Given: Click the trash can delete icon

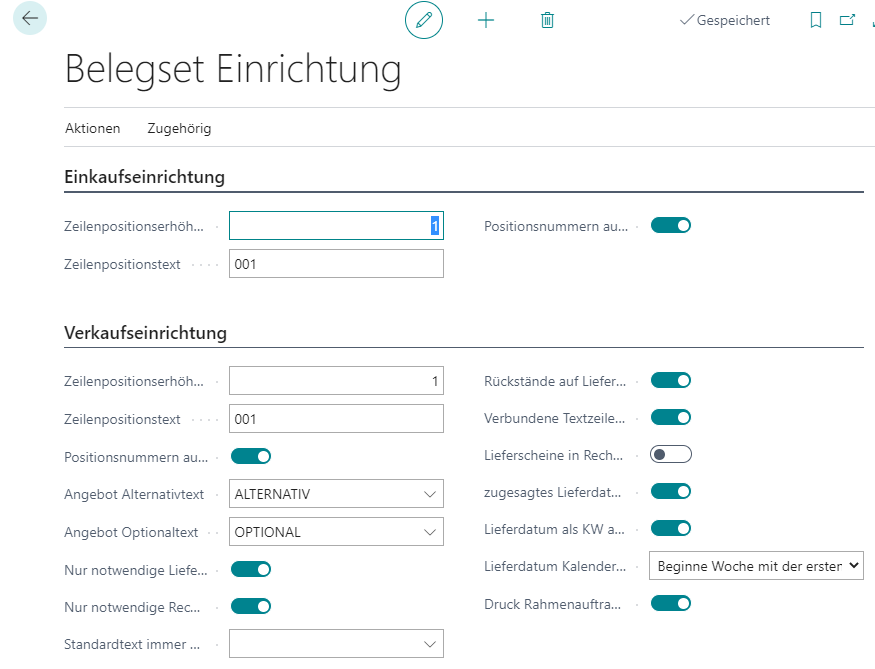Looking at the screenshot, I should (x=547, y=20).
